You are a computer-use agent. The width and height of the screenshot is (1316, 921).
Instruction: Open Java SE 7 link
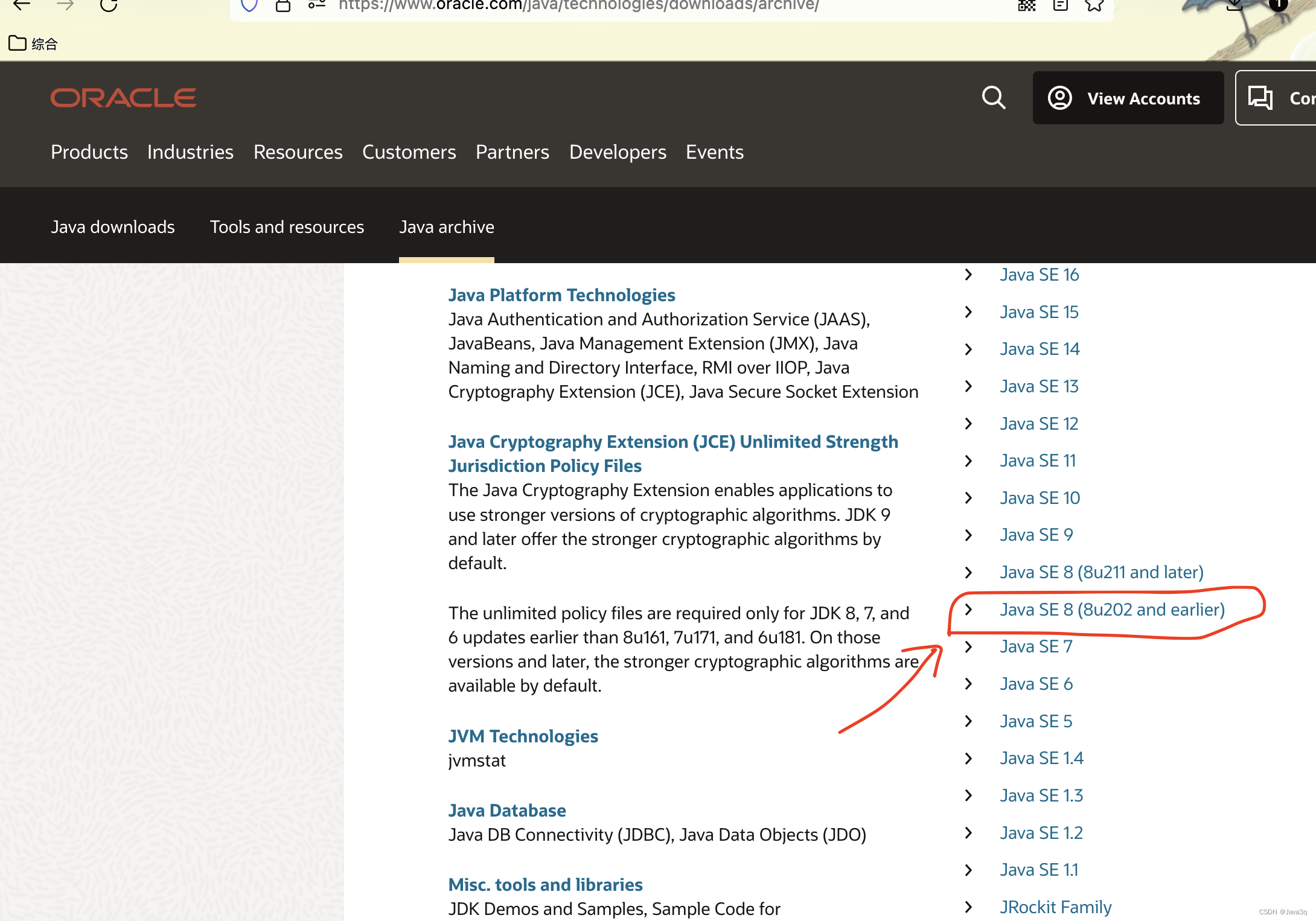(x=1036, y=646)
